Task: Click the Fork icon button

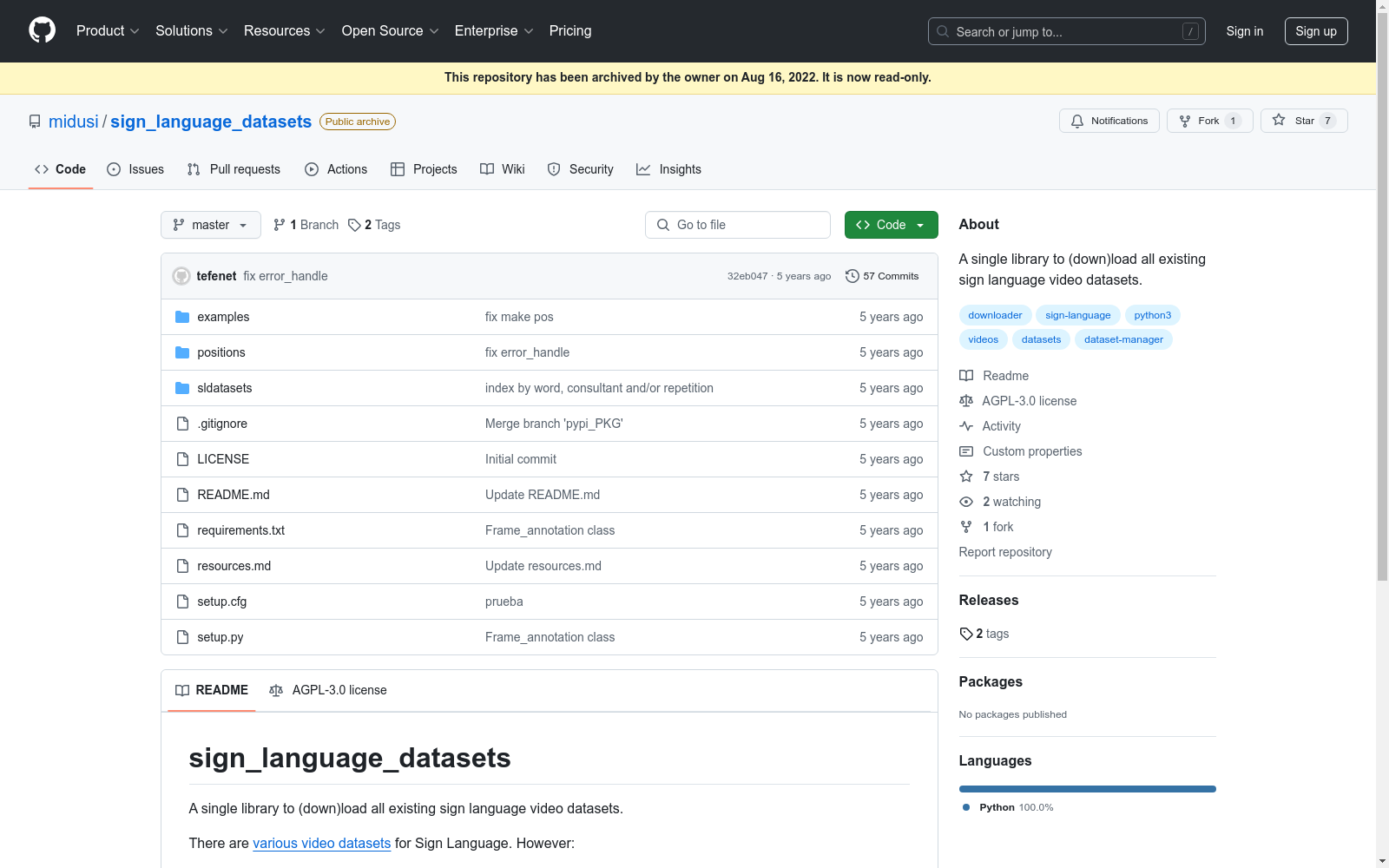Action: (1185, 121)
